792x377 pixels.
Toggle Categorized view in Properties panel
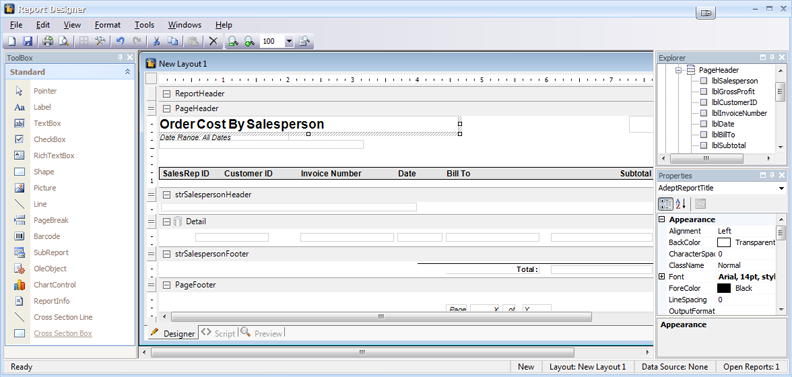(x=666, y=204)
